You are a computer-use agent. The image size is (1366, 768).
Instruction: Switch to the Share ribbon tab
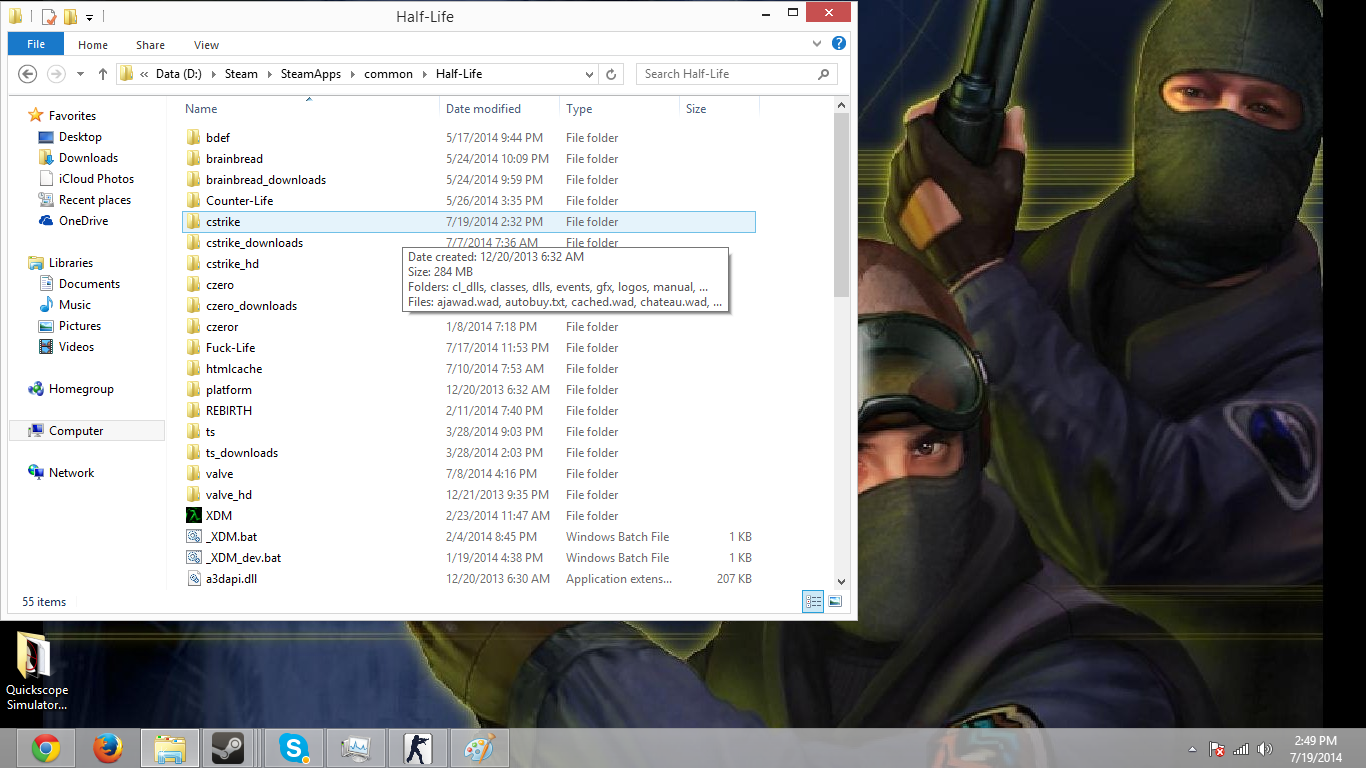click(151, 45)
